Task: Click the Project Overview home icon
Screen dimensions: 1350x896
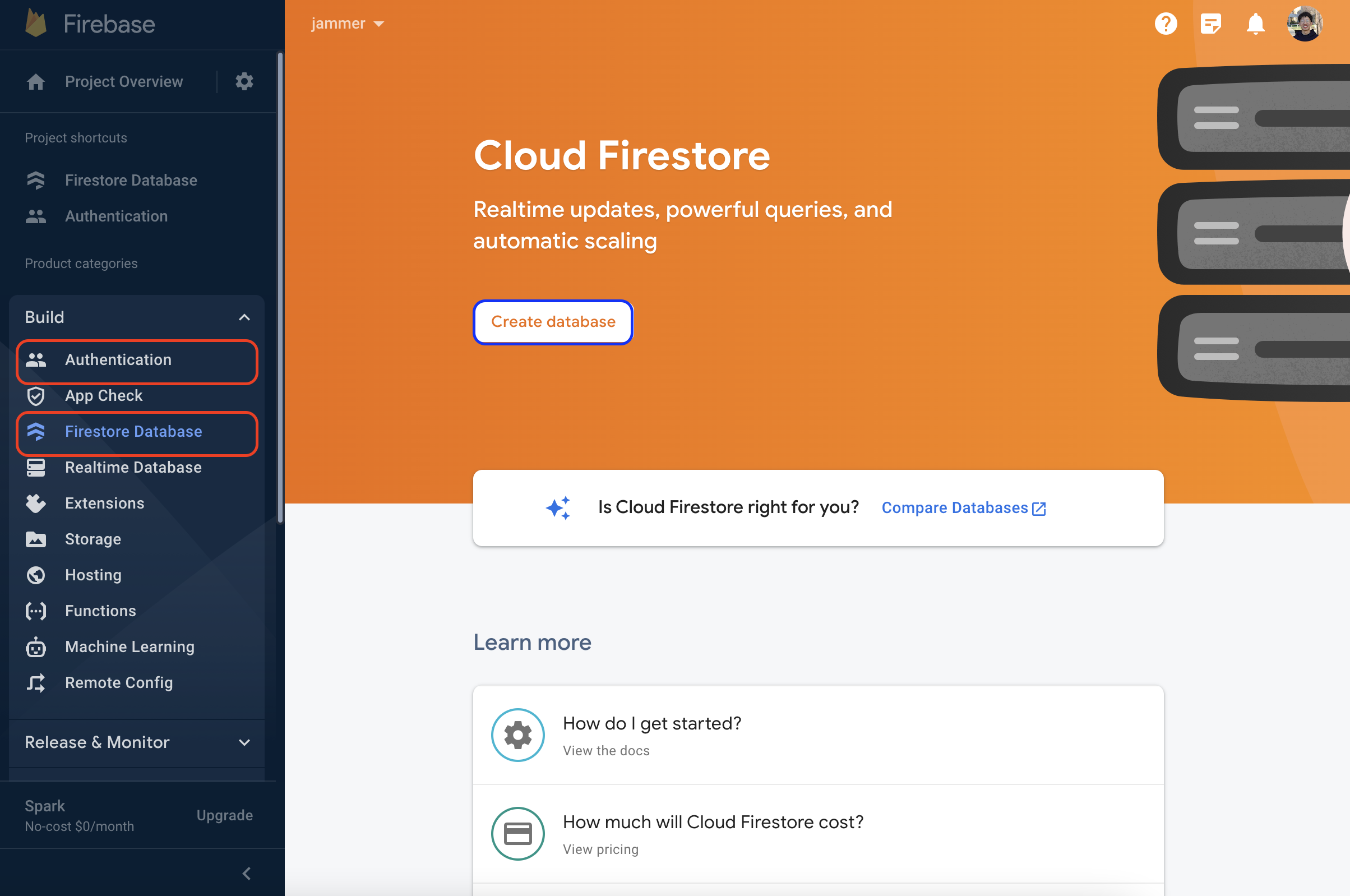Action: 36,82
